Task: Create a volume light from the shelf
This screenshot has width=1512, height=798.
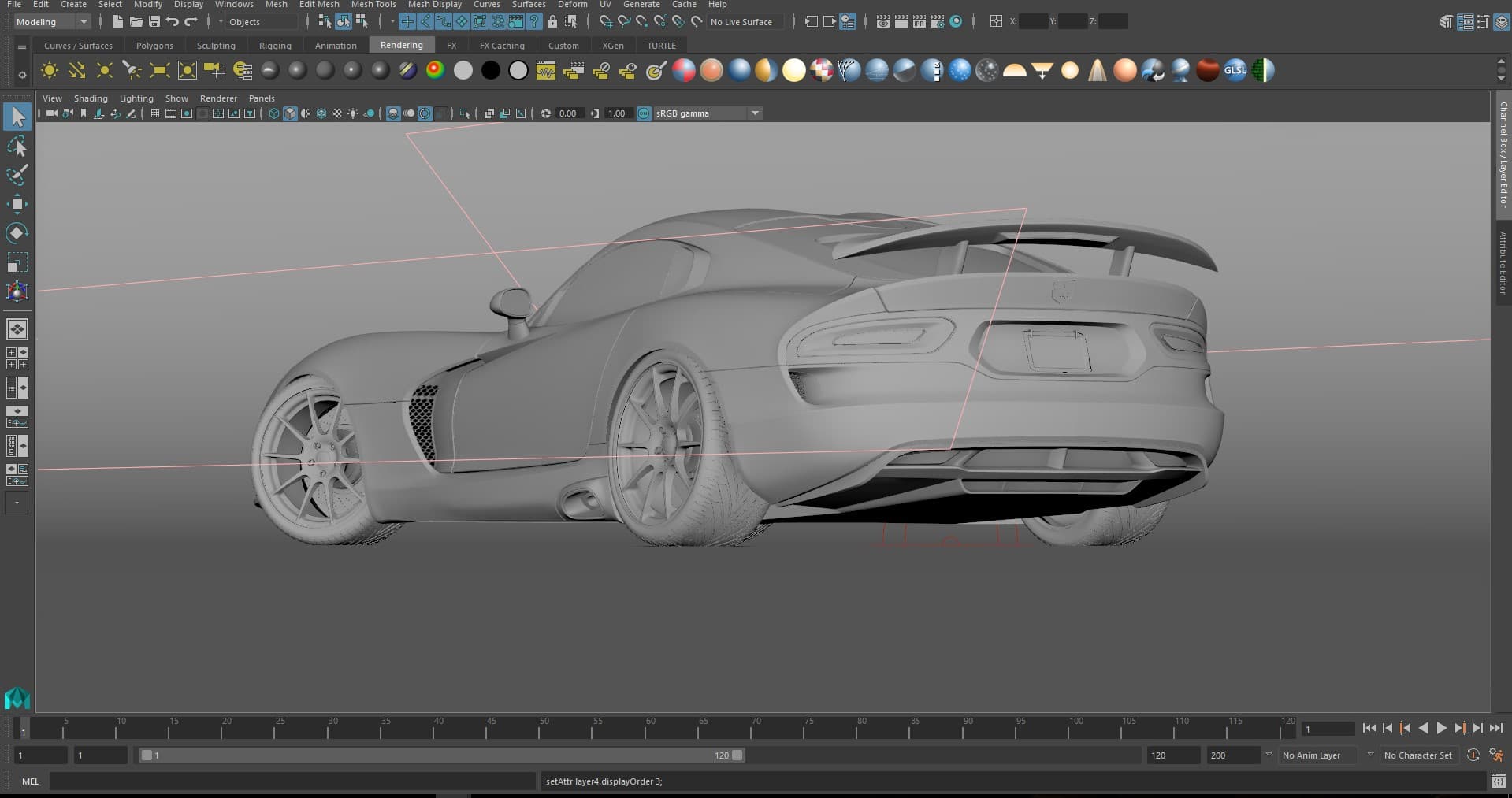Action: 188,71
